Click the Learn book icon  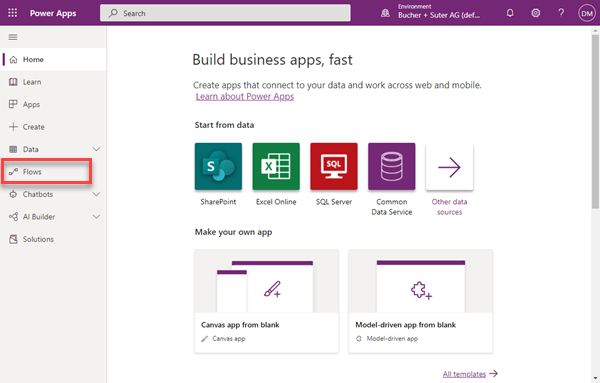click(13, 82)
